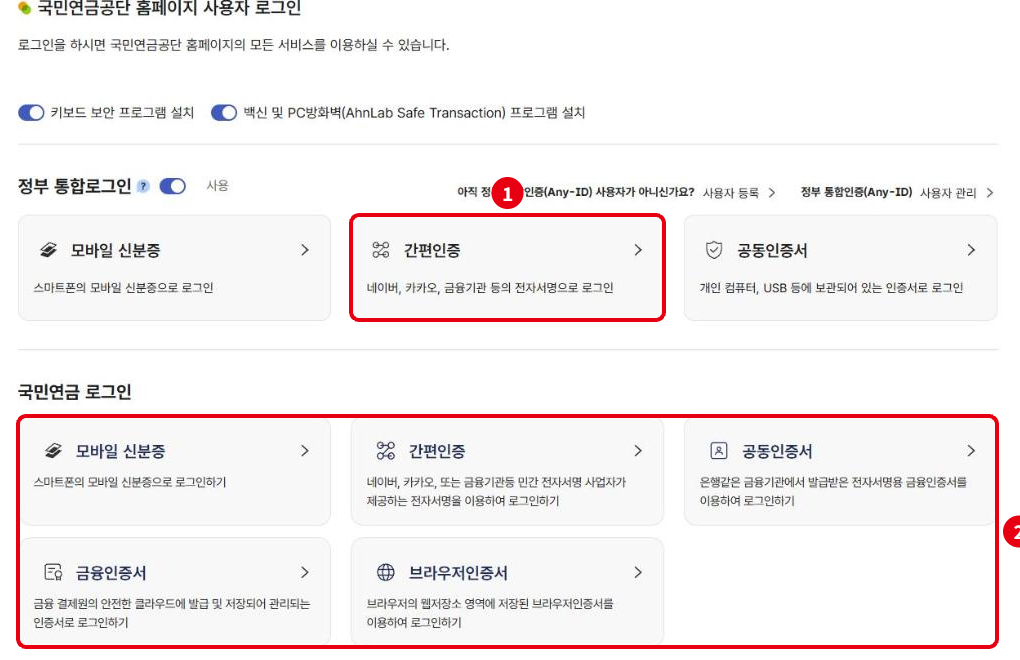Open chevron on 정부 통합로그인 공동인증서 card

click(971, 250)
